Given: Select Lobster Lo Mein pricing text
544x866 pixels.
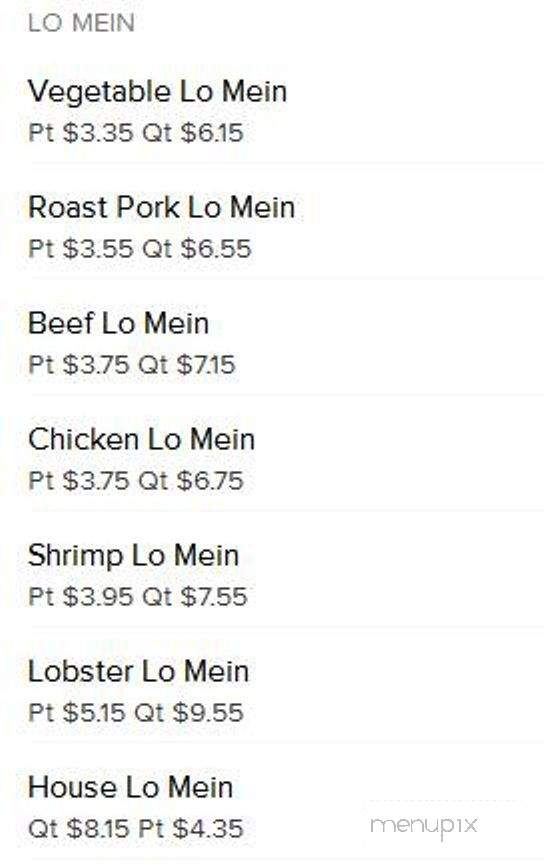Looking at the screenshot, I should (136, 712).
